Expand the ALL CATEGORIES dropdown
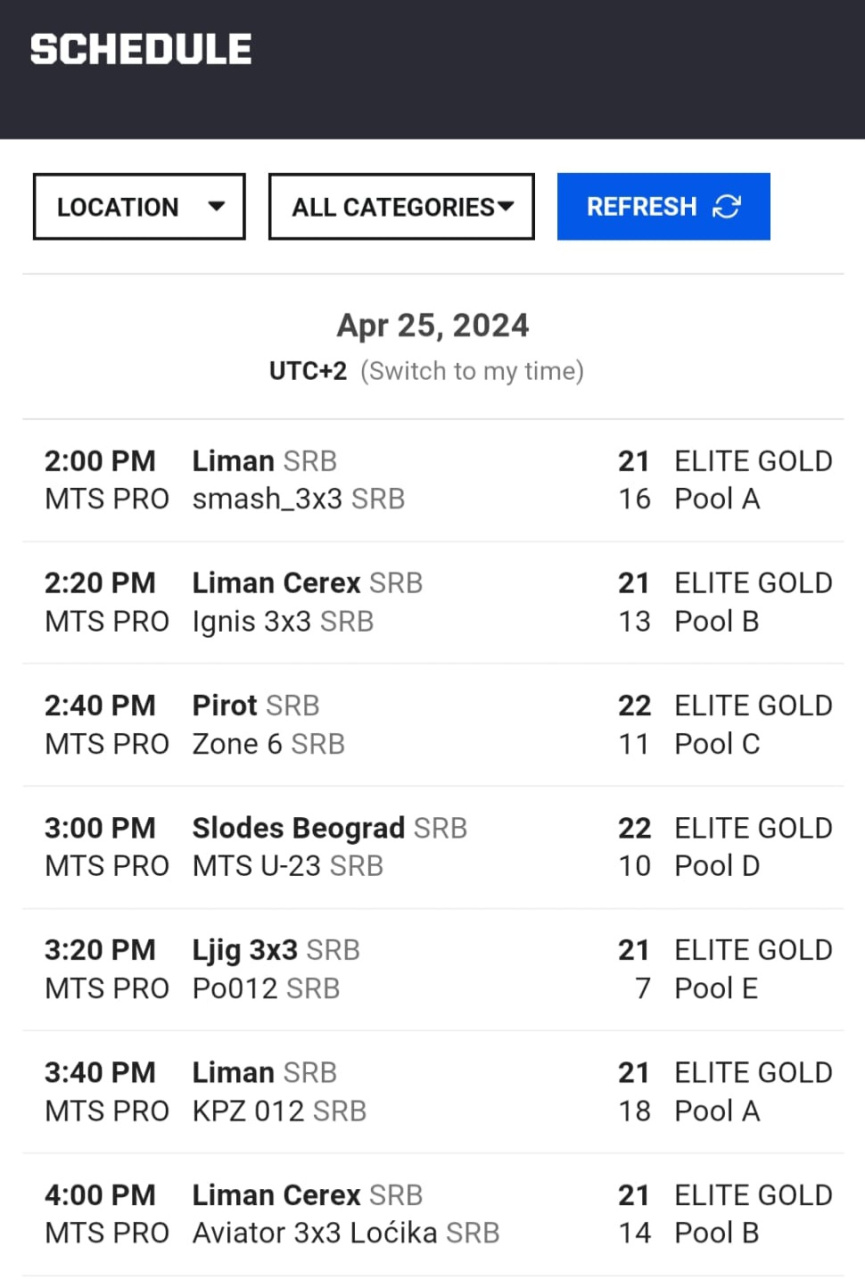 [401, 207]
